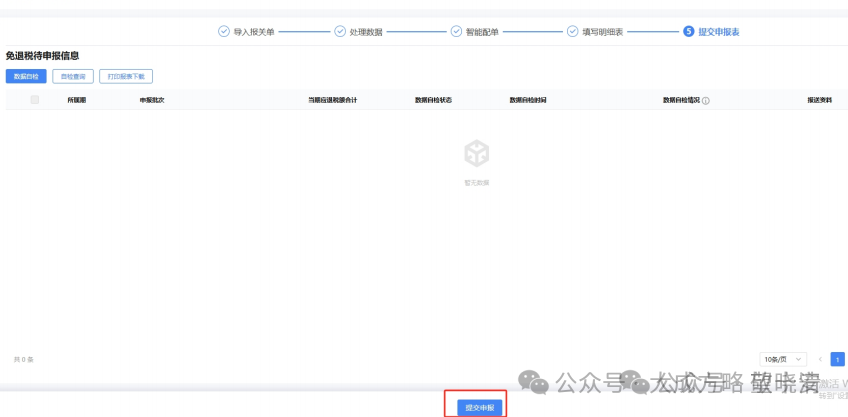Image resolution: width=848 pixels, height=417 pixels.
Task: Click the 共 0 条 total count text
Action: [24, 359]
